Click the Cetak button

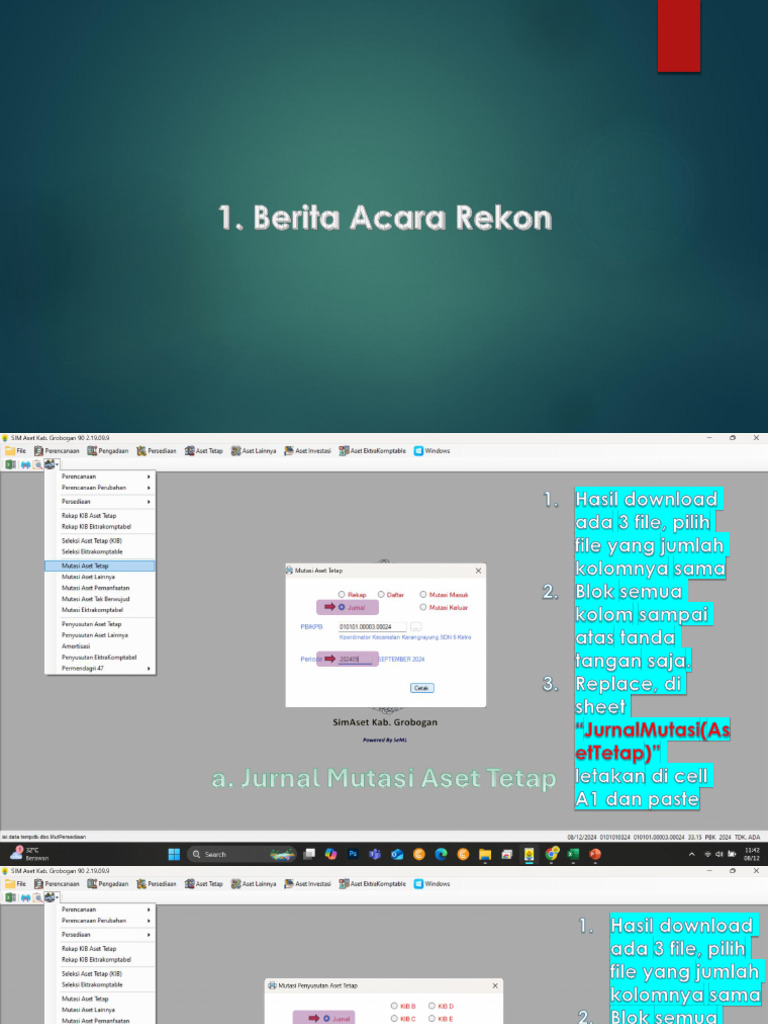pos(422,688)
